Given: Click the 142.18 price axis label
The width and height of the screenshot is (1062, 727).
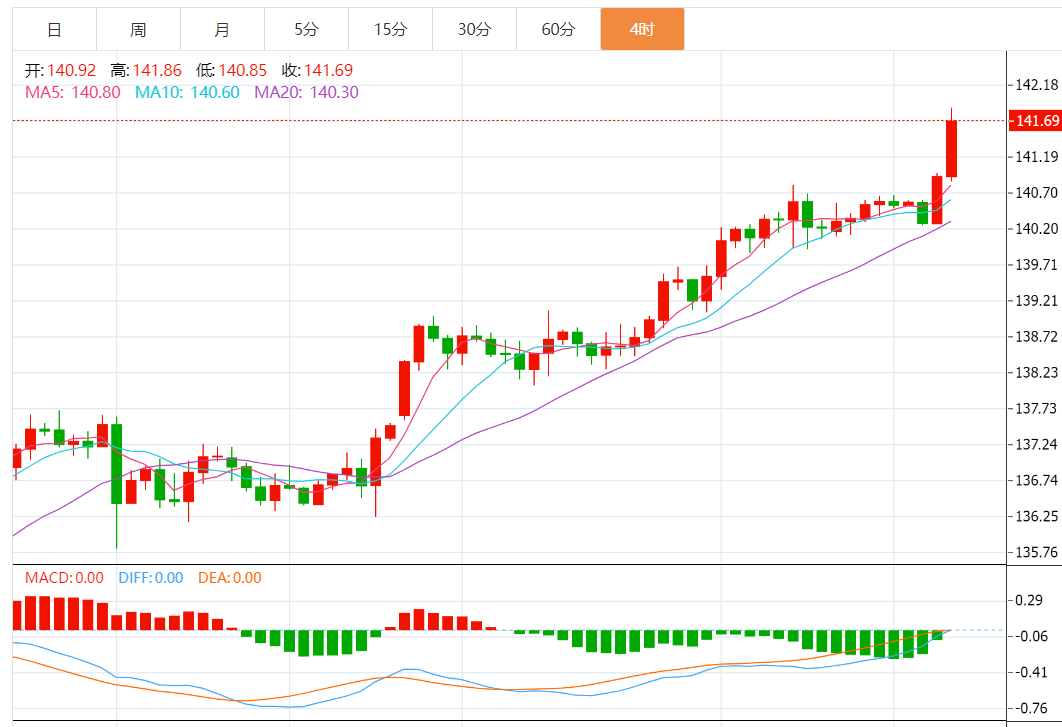Looking at the screenshot, I should point(1036,85).
